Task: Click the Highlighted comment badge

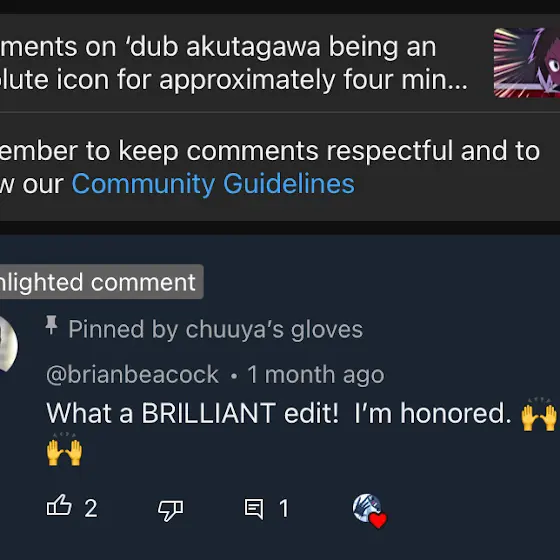Action: [102, 282]
